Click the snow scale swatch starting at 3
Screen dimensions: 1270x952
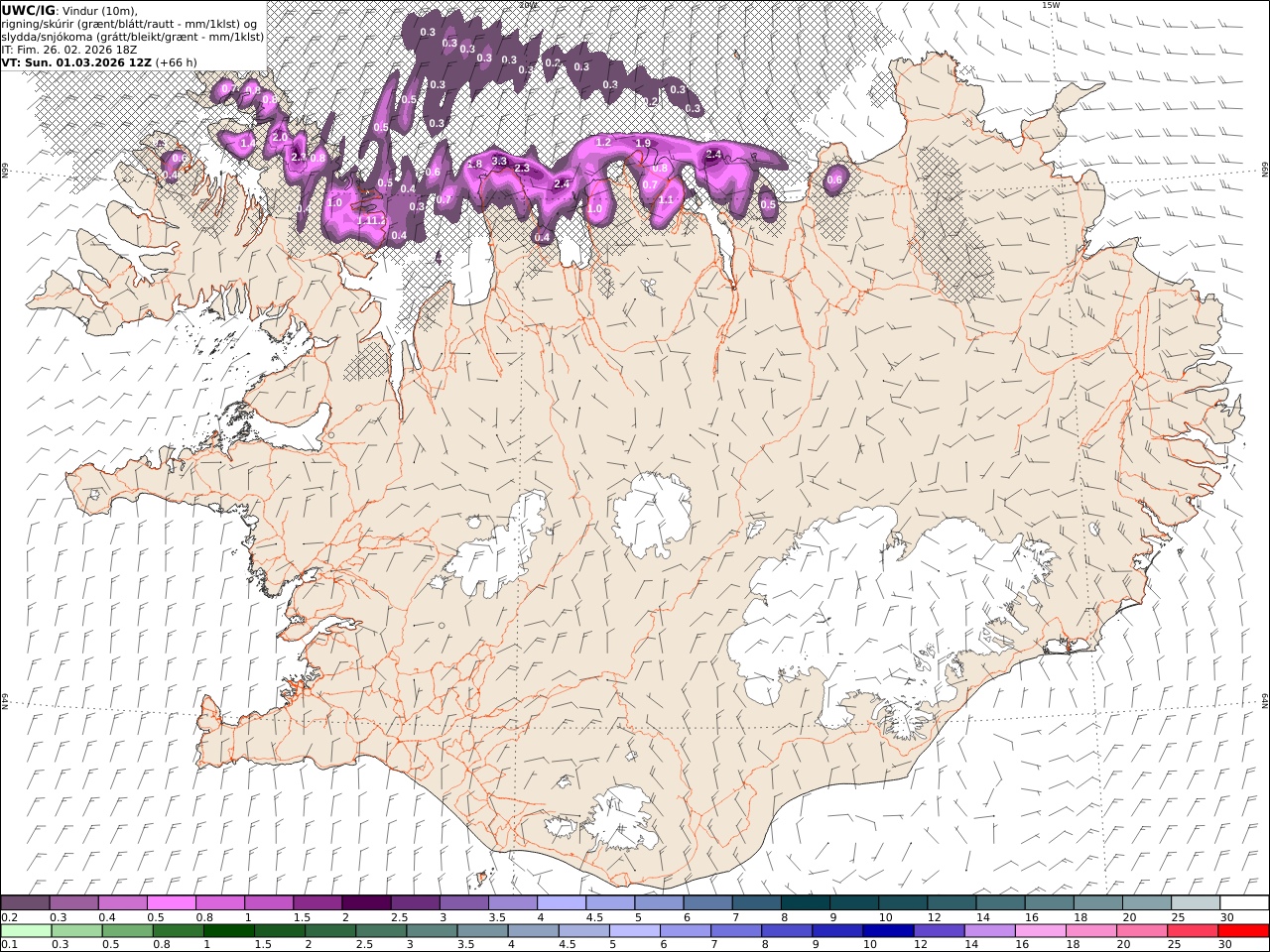tap(463, 902)
